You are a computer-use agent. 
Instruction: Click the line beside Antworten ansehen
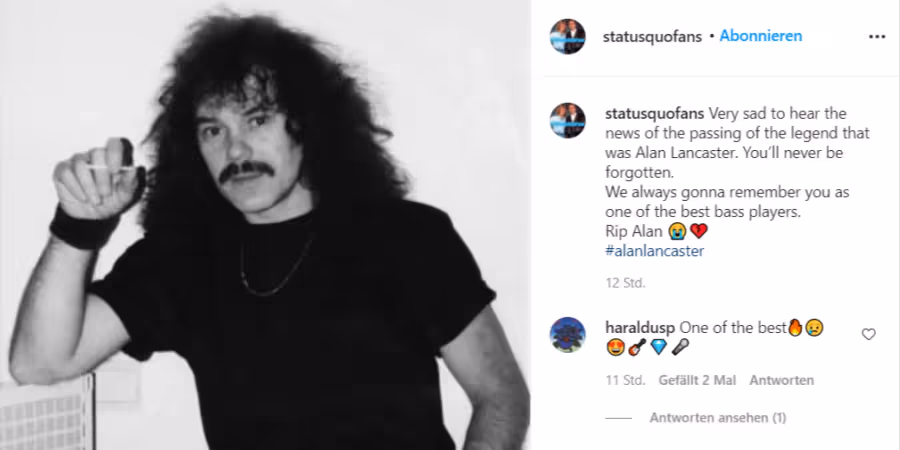[x=618, y=418]
